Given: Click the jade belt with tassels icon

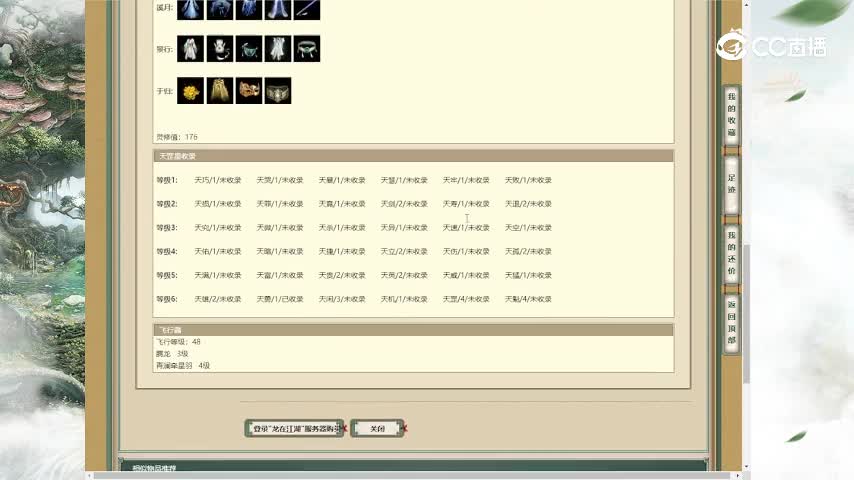Looking at the screenshot, I should pyautogui.click(x=307, y=48).
